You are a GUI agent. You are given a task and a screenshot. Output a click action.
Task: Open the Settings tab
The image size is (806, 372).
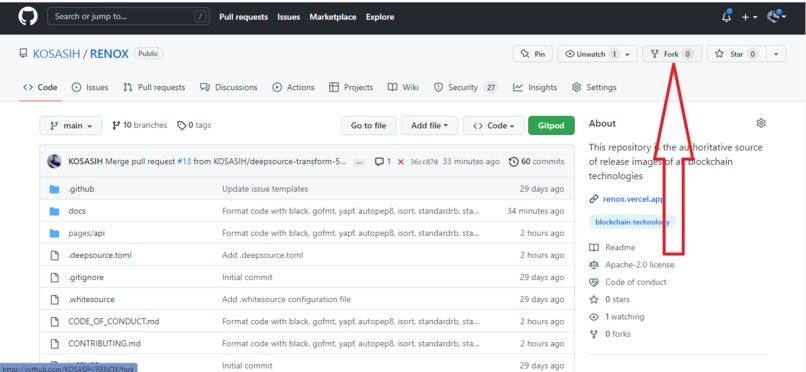point(594,87)
